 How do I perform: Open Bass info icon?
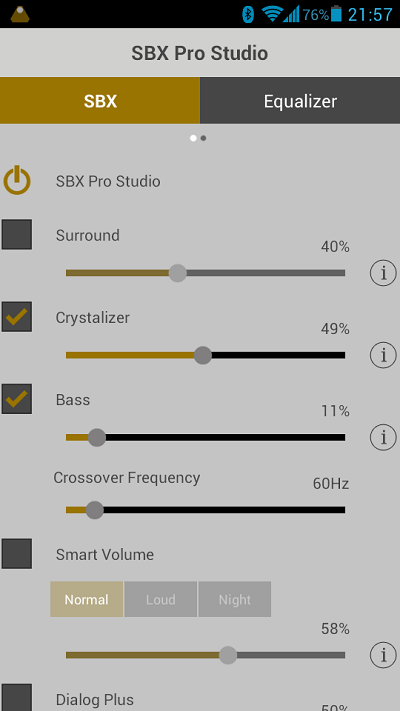point(383,437)
